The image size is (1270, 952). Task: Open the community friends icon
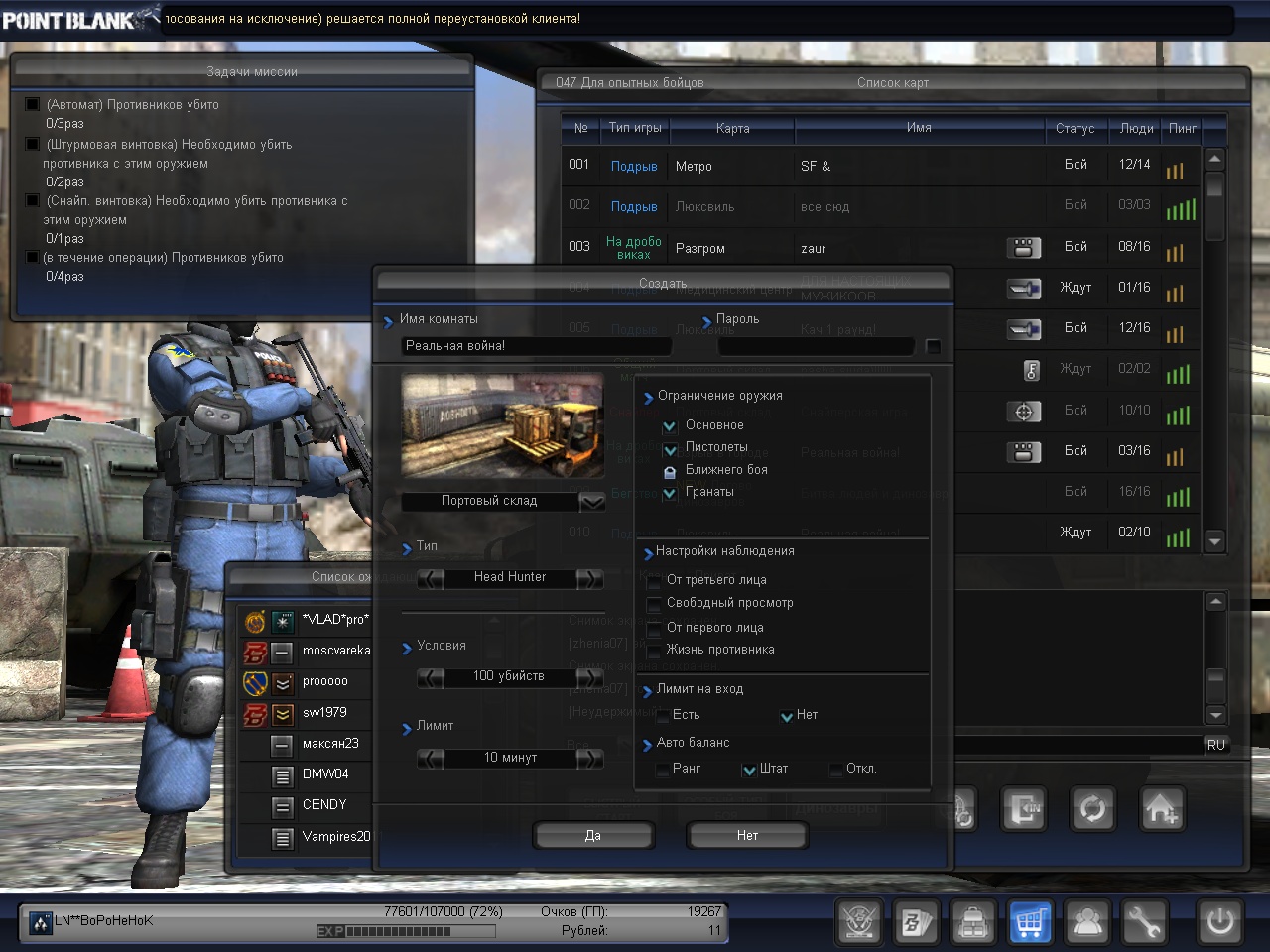(1087, 922)
